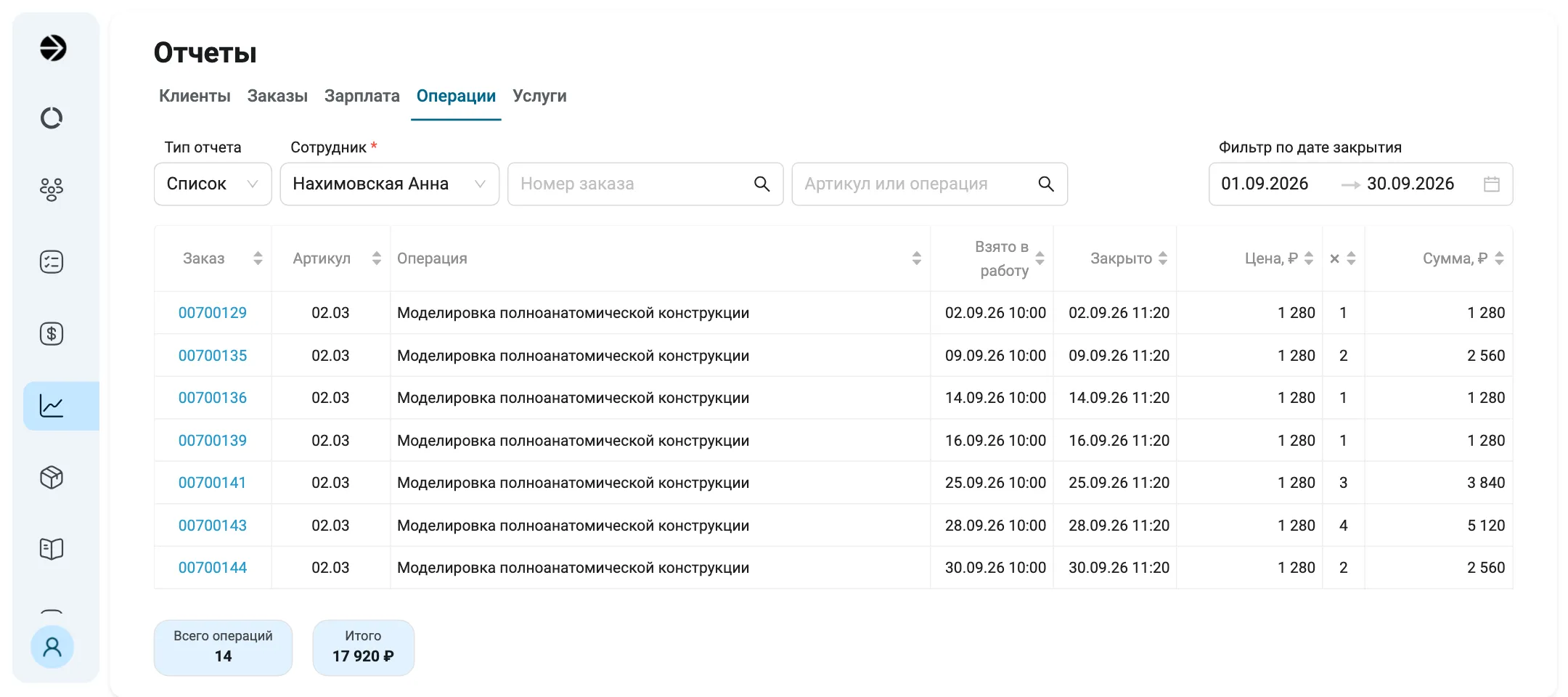This screenshot has height=697, width=1568.
Task: Open order 00700144 link
Action: point(213,568)
